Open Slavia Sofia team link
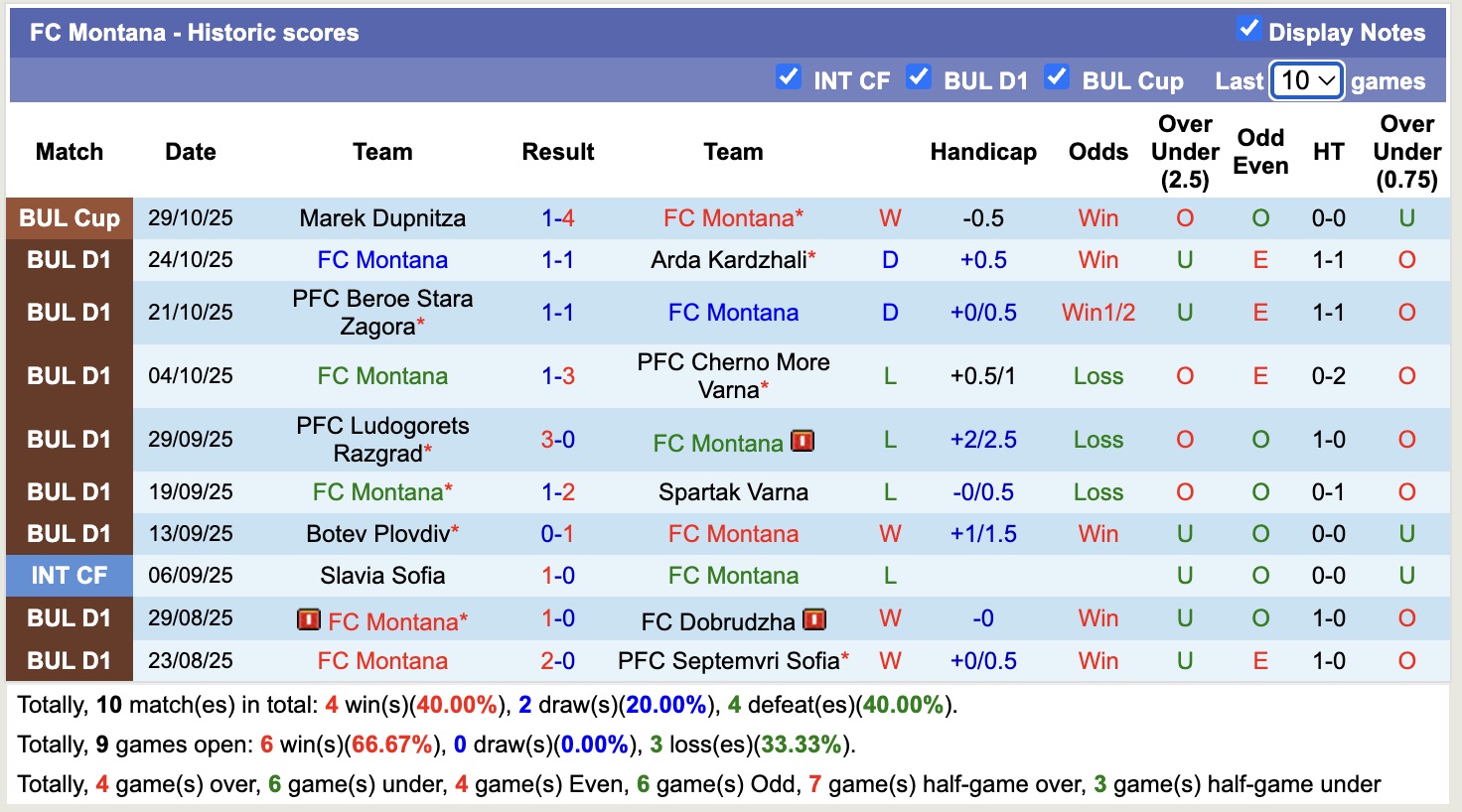 coord(382,576)
